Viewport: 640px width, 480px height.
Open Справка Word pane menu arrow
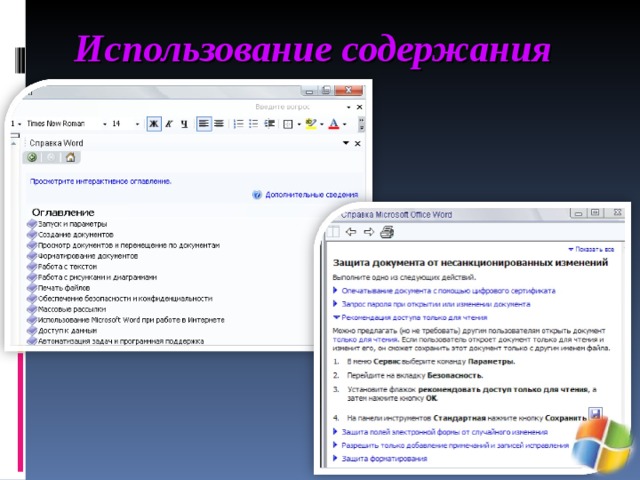pos(346,143)
